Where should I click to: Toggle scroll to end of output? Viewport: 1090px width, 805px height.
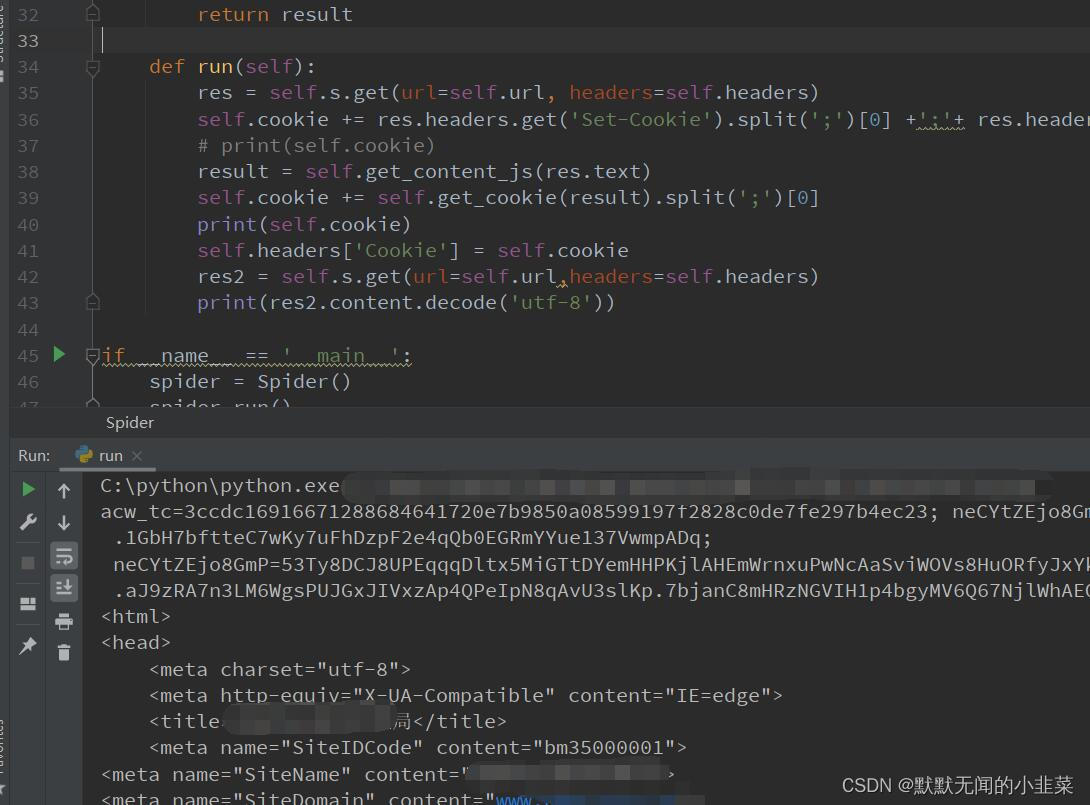(x=64, y=588)
